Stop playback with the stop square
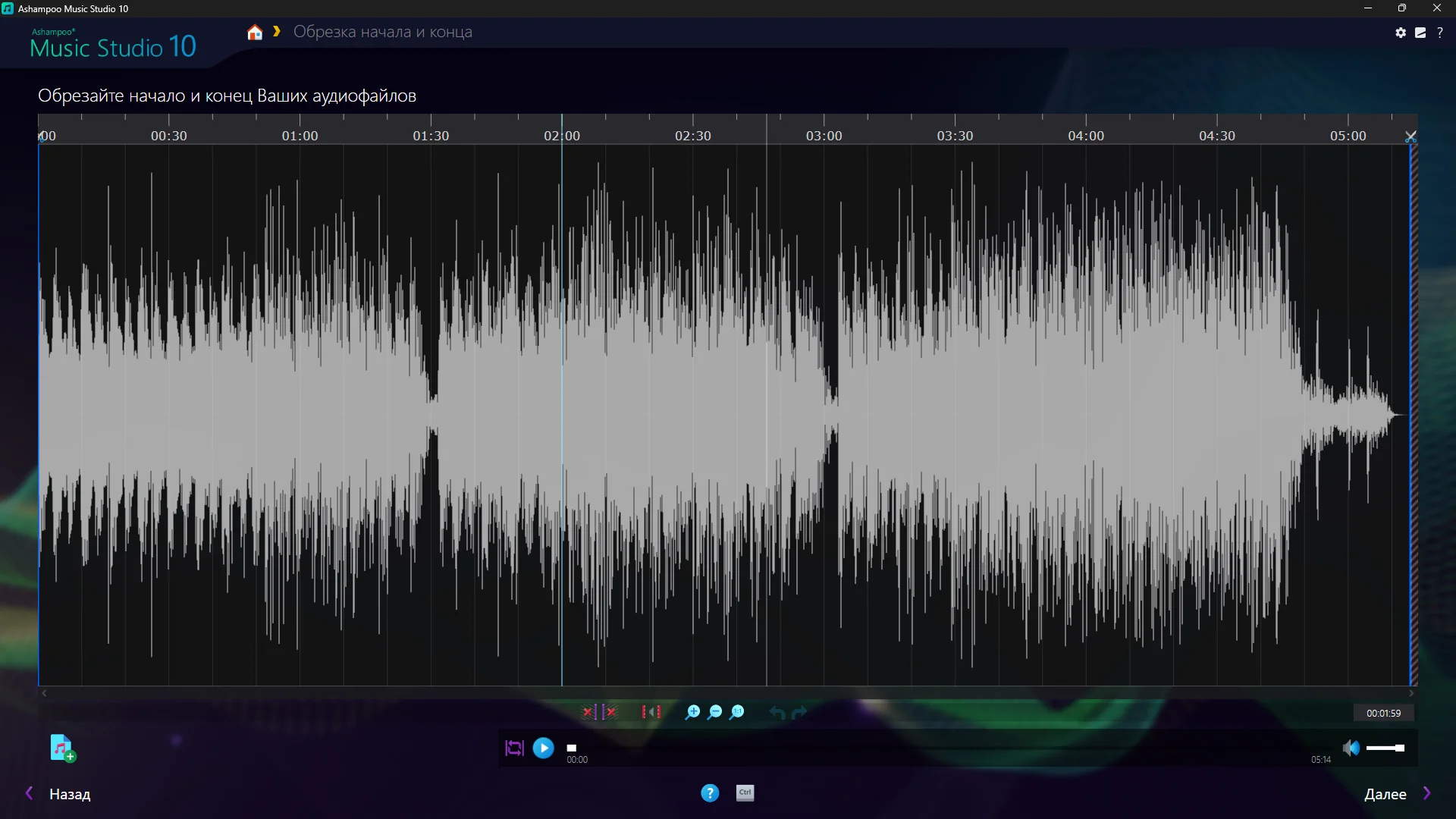 [x=572, y=748]
